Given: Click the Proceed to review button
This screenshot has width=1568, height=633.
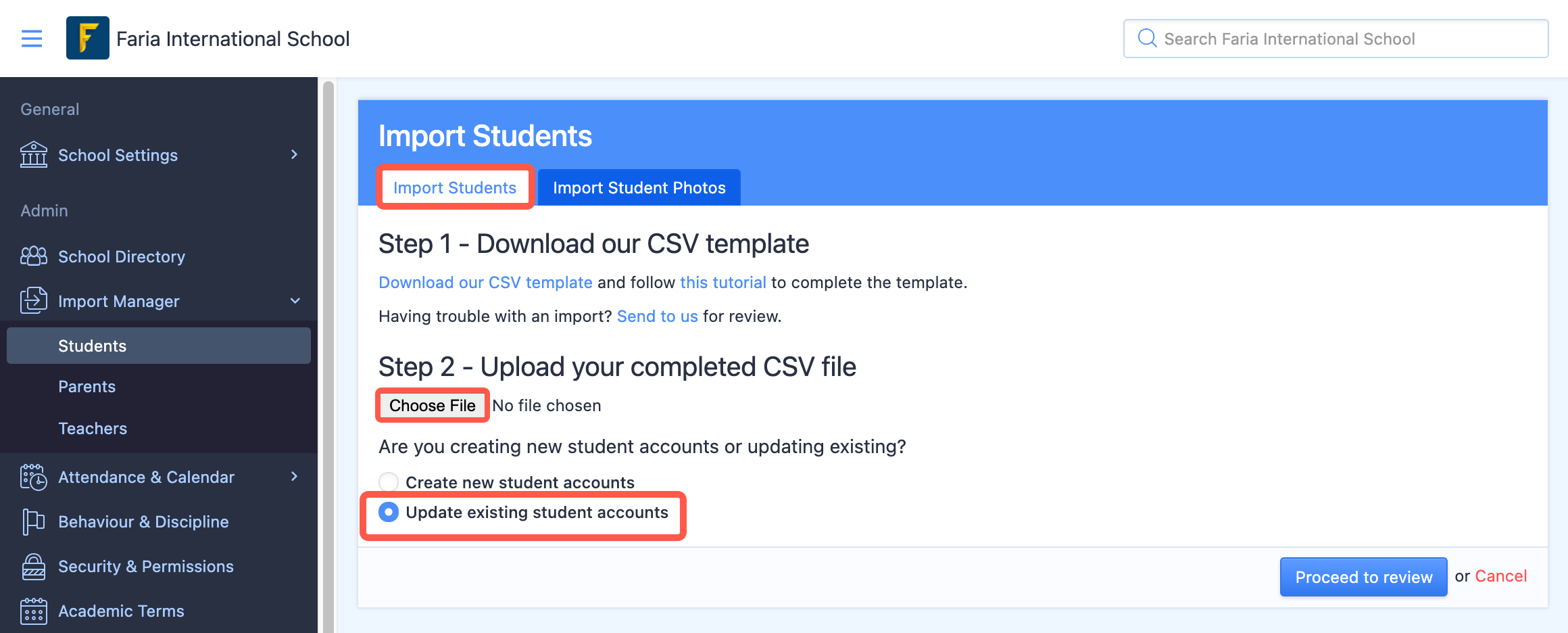Looking at the screenshot, I should [x=1364, y=577].
